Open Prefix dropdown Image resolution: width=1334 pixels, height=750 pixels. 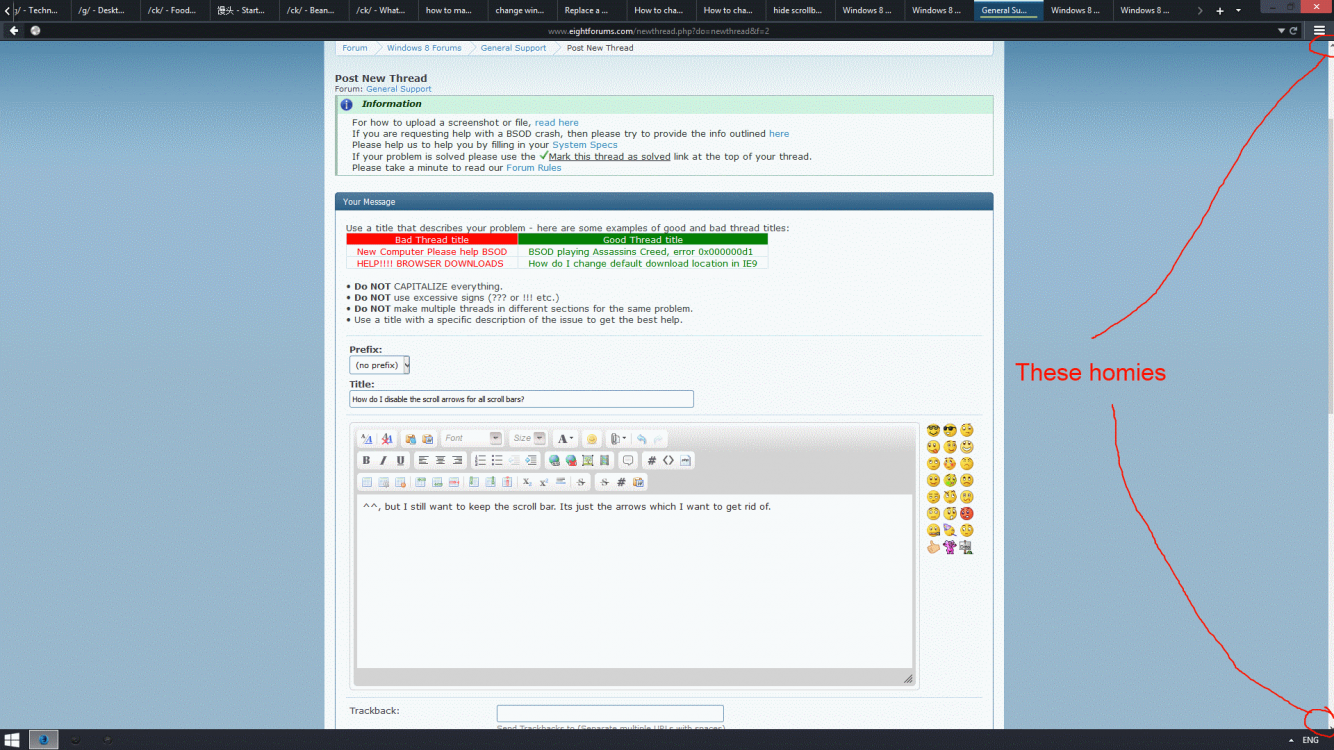380,365
